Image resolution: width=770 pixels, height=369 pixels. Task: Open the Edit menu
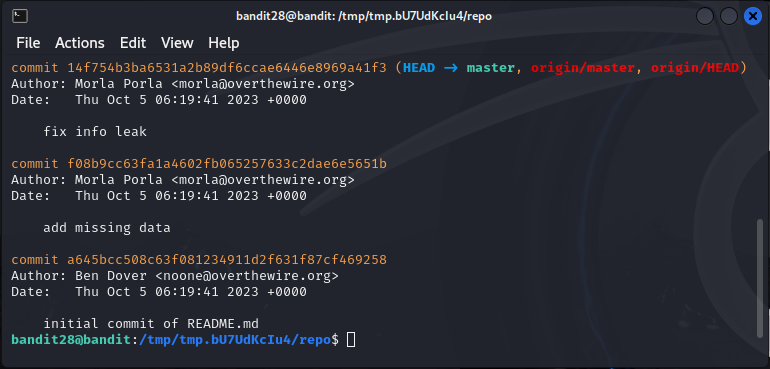[x=133, y=43]
